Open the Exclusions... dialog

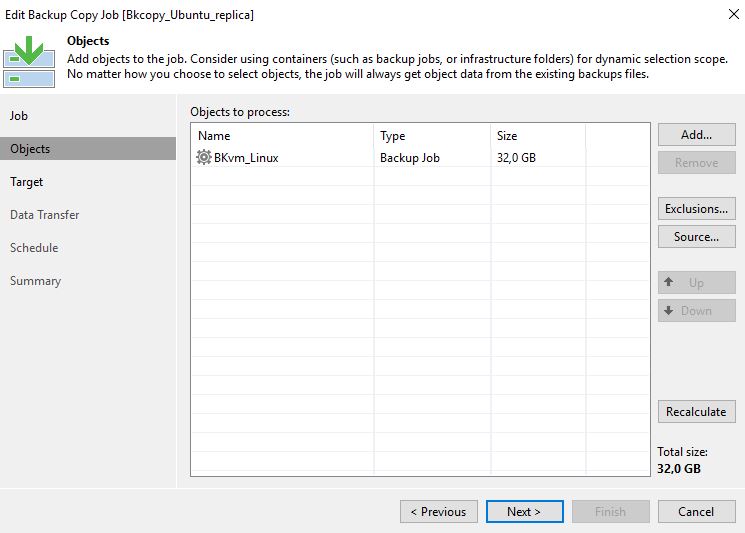697,209
